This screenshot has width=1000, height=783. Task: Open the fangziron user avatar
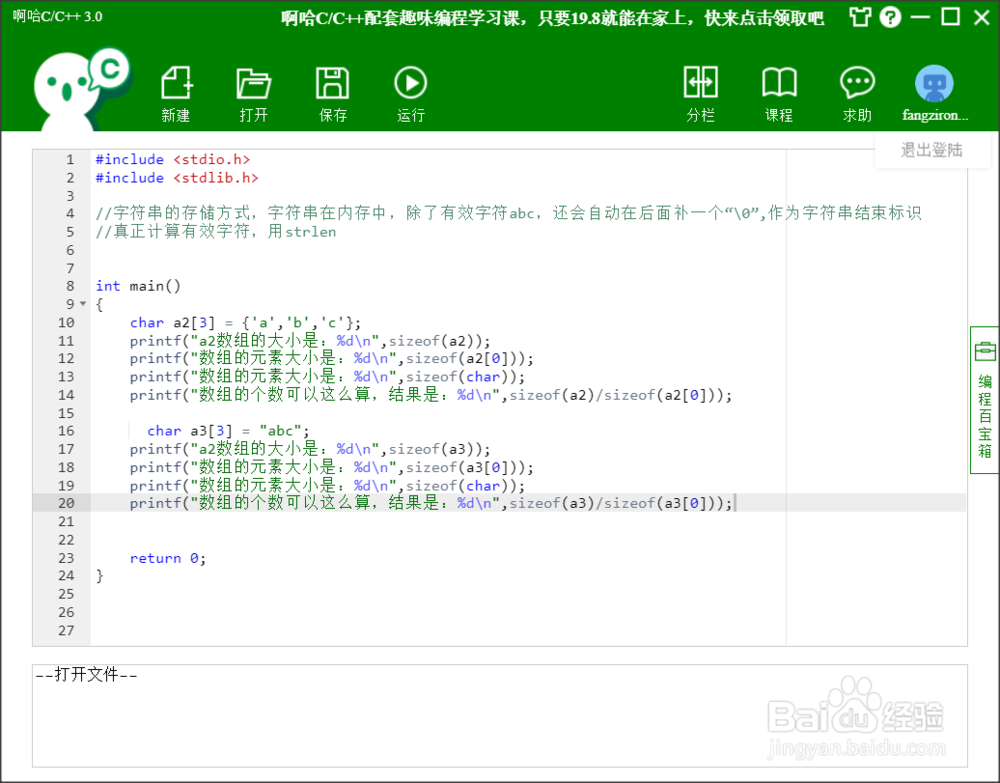tap(934, 84)
